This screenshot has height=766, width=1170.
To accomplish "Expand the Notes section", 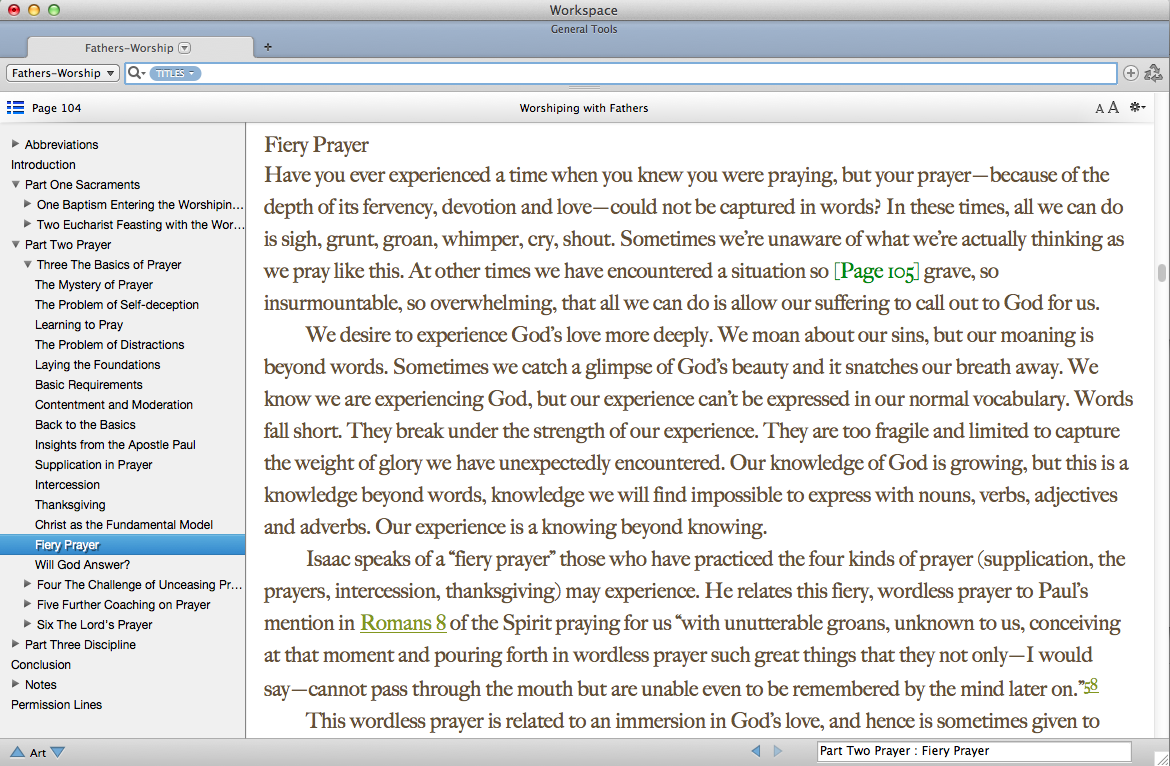I will 15,684.
